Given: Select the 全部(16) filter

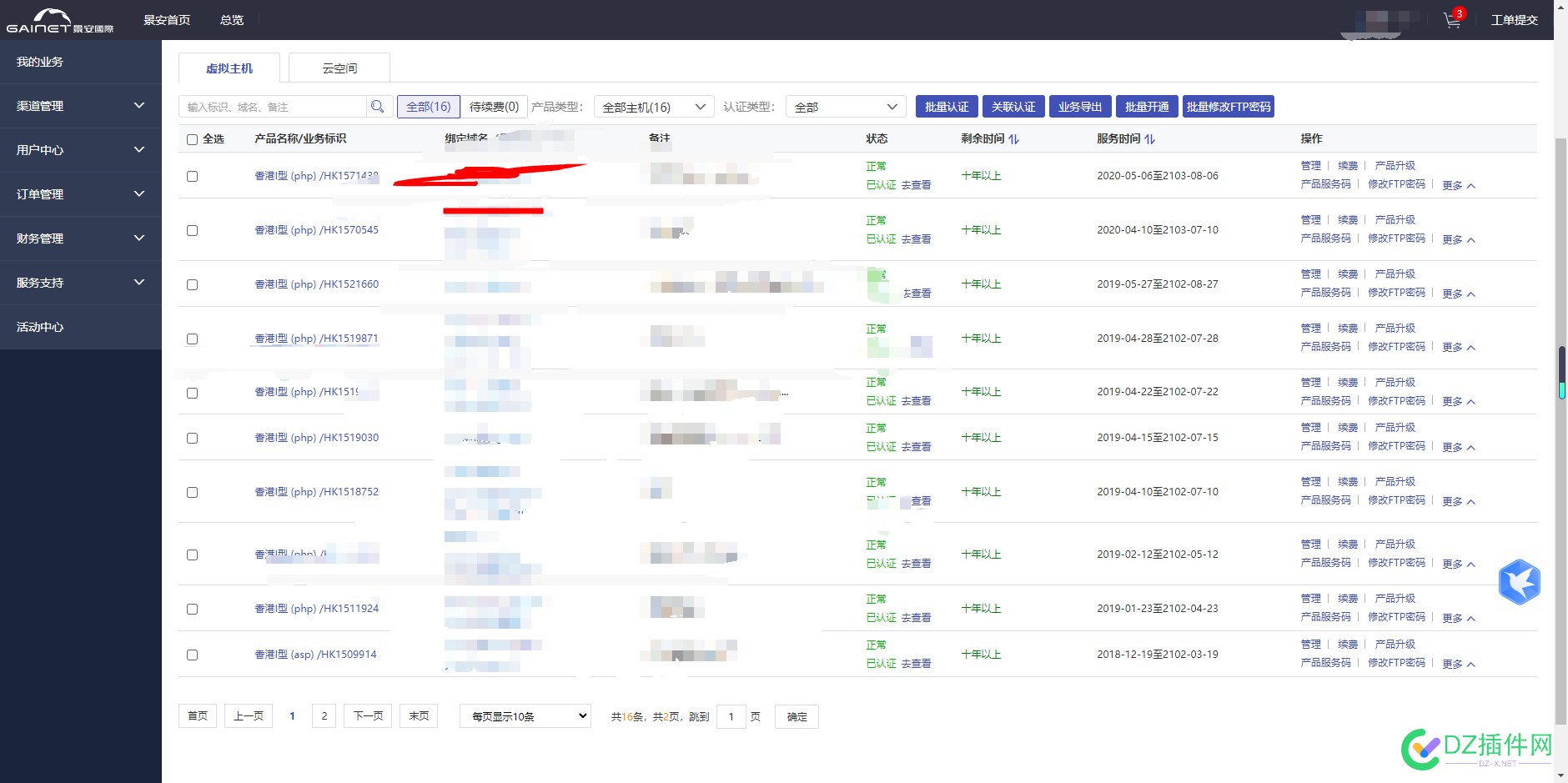Looking at the screenshot, I should (x=429, y=107).
